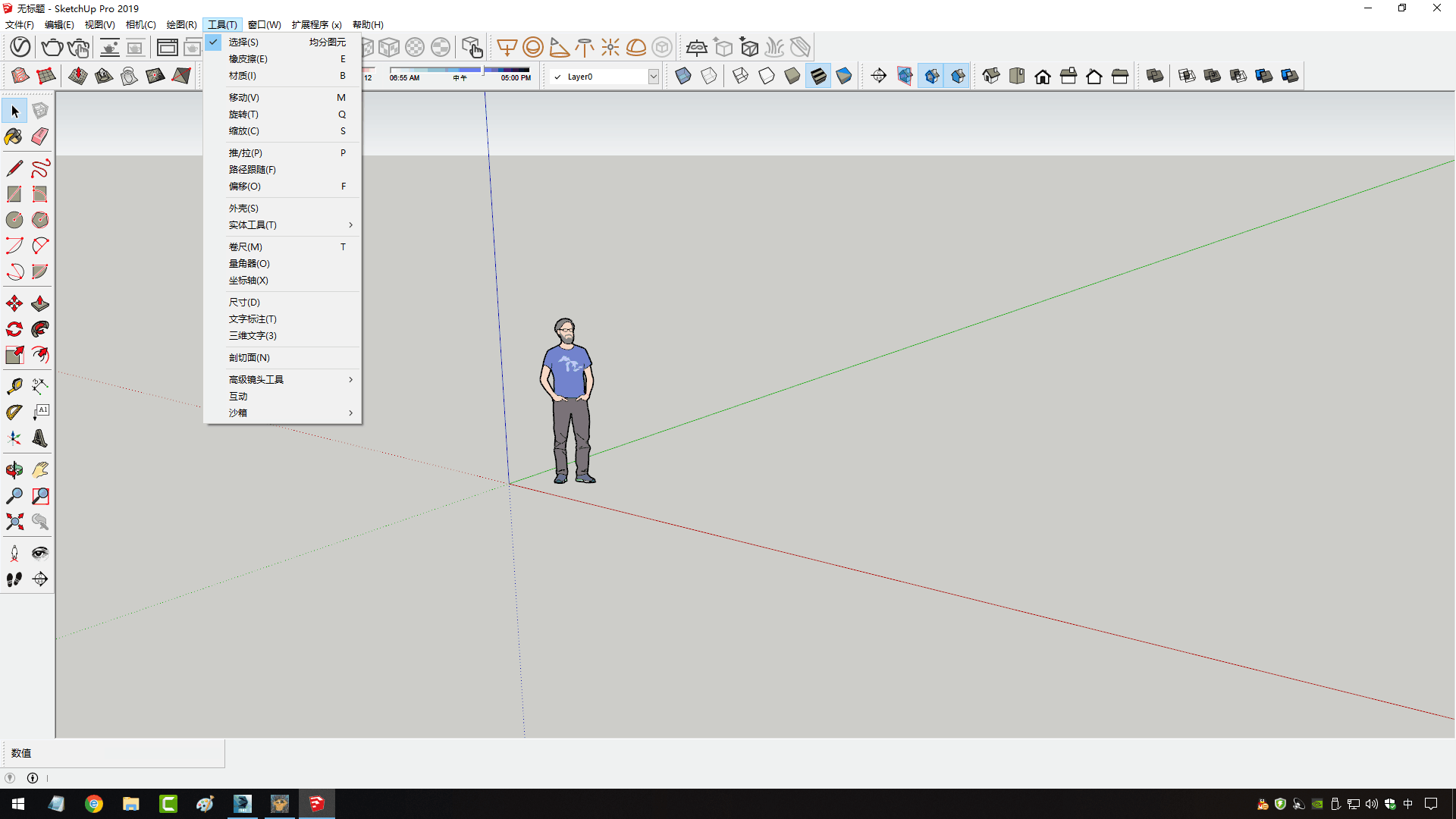Switch to the Iso house view icon
Viewport: 1456px width, 819px height.
tap(991, 76)
